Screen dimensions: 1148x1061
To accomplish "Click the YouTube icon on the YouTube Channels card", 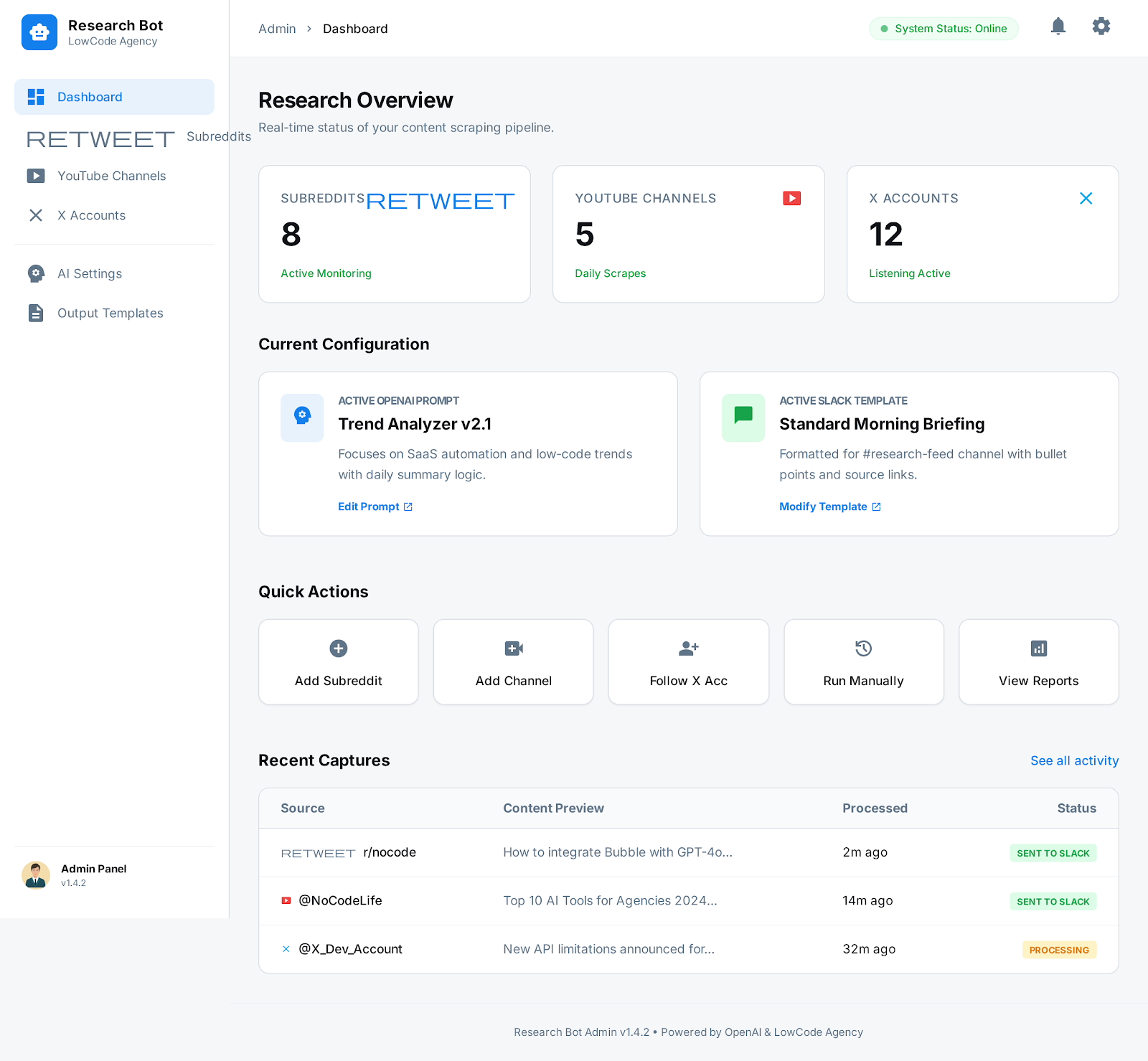I will click(x=791, y=198).
